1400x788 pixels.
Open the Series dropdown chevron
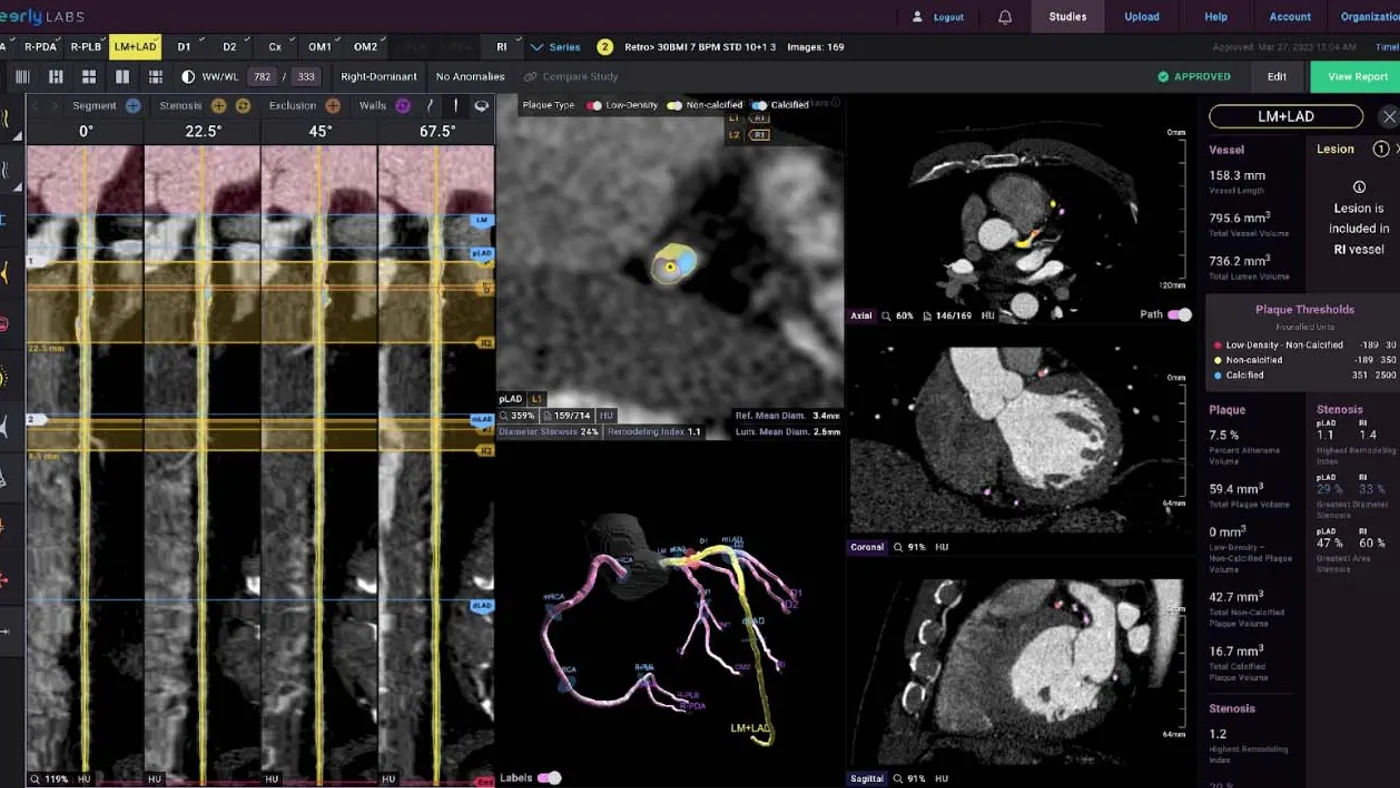pos(537,46)
